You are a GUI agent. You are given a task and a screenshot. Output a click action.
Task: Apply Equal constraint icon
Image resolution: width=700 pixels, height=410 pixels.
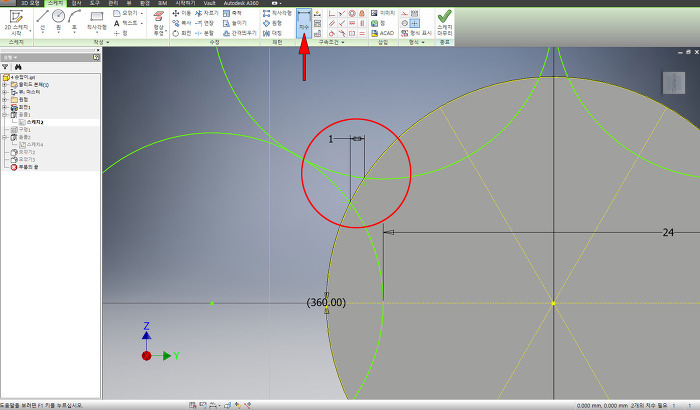point(362,33)
